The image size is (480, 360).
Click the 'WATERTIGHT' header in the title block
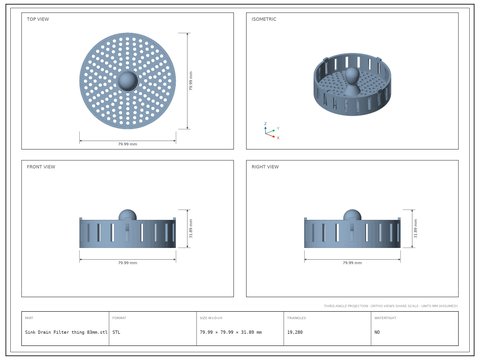click(385, 318)
